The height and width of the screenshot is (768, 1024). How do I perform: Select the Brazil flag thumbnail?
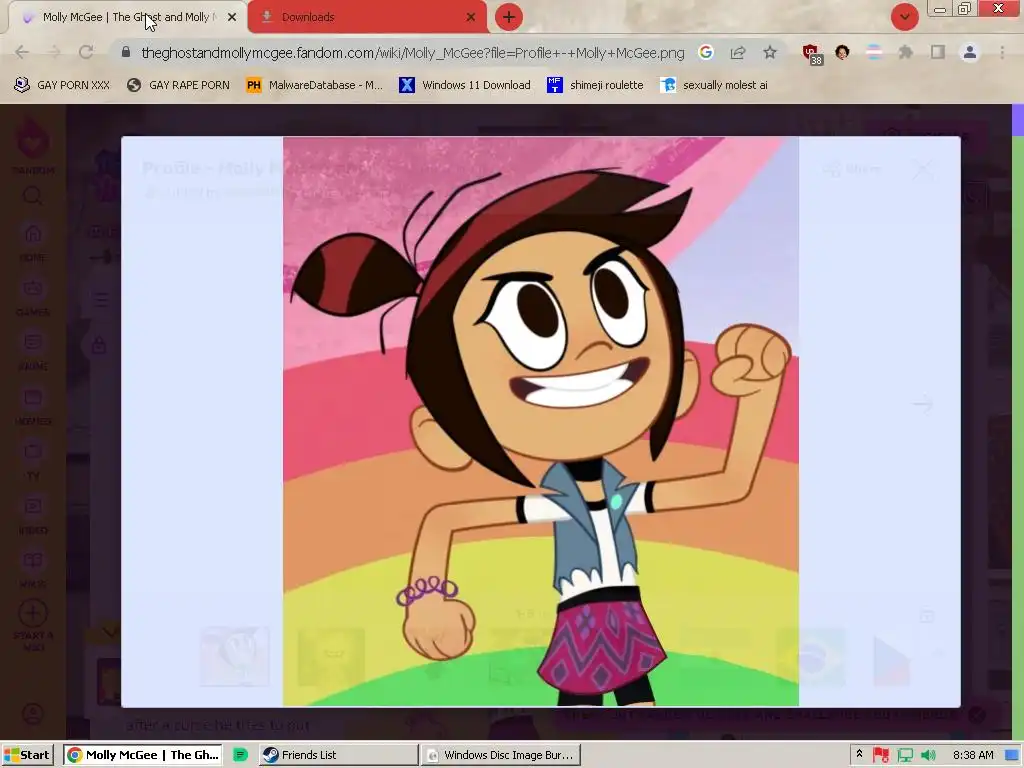[810, 656]
